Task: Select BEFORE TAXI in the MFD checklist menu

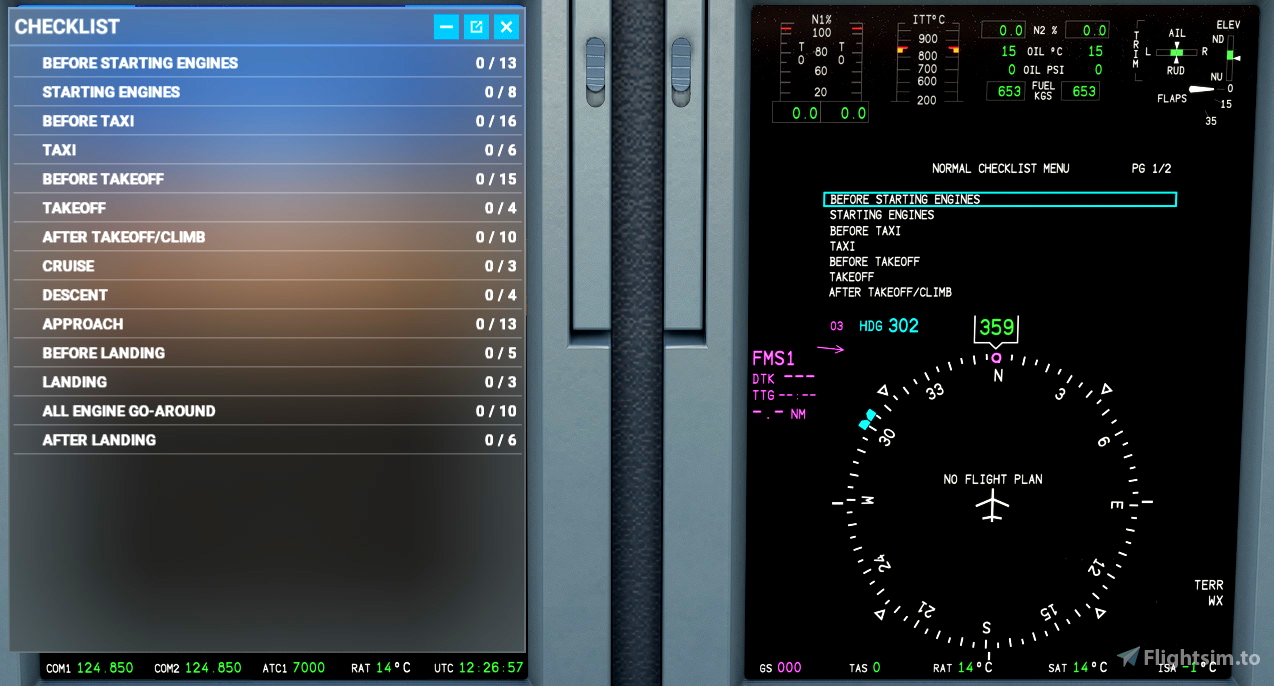Action: point(866,230)
